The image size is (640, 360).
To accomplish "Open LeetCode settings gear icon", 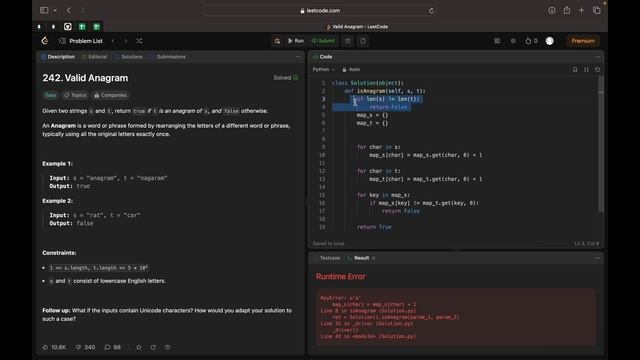I will coord(513,41).
